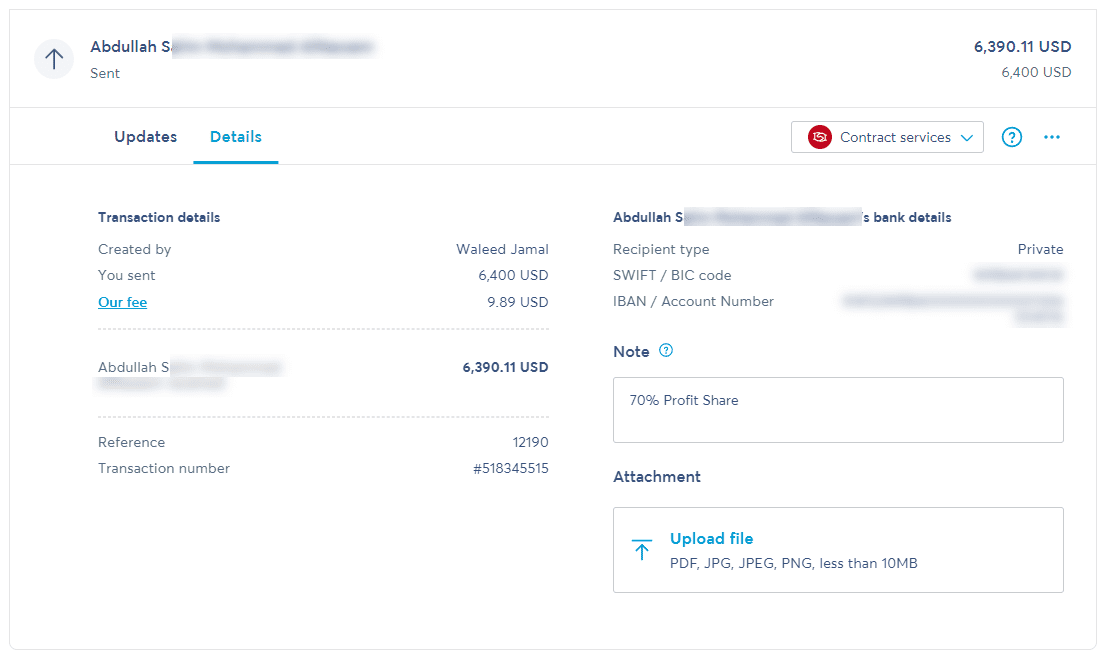This screenshot has width=1103, height=657.
Task: Open the help question mark icon
Action: pyautogui.click(x=1012, y=137)
